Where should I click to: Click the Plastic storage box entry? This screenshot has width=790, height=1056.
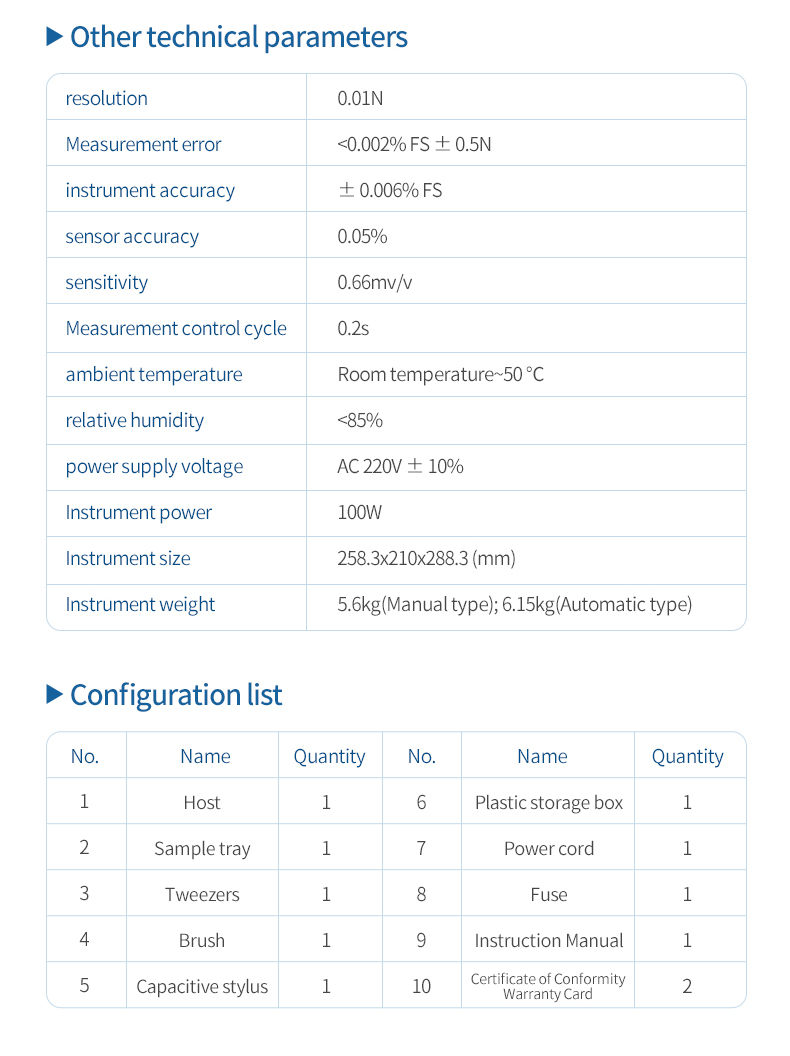(x=548, y=802)
